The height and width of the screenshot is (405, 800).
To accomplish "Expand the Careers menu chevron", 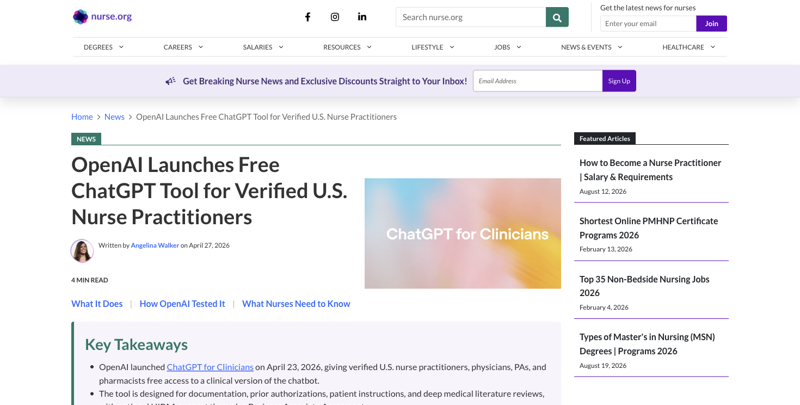I will pyautogui.click(x=201, y=47).
